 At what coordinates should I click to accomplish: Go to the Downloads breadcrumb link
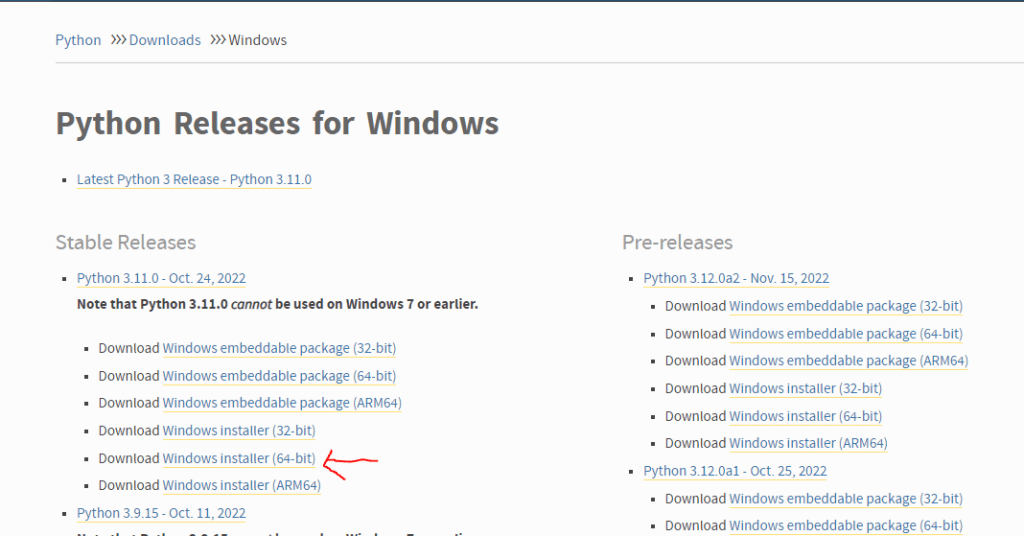click(165, 40)
